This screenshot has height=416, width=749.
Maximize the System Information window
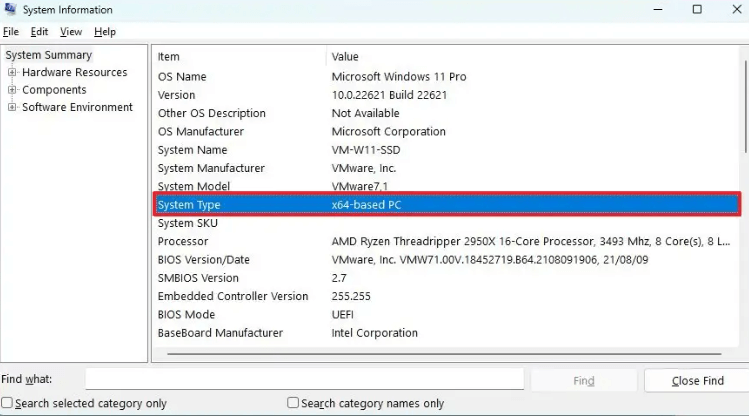(697, 10)
